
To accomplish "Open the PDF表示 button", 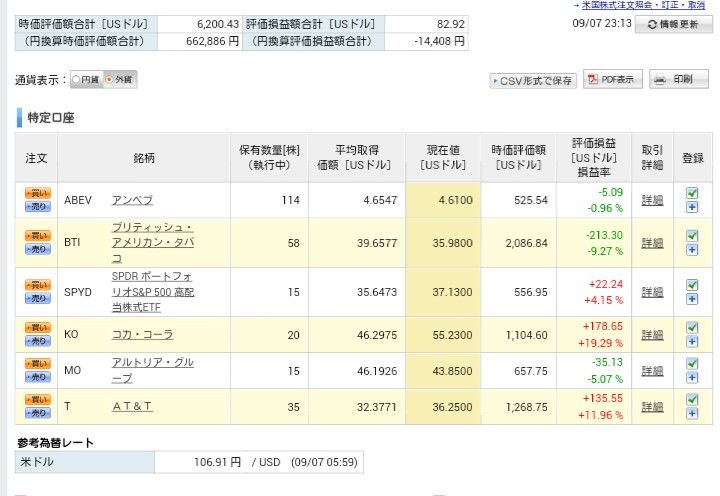I will [x=613, y=79].
